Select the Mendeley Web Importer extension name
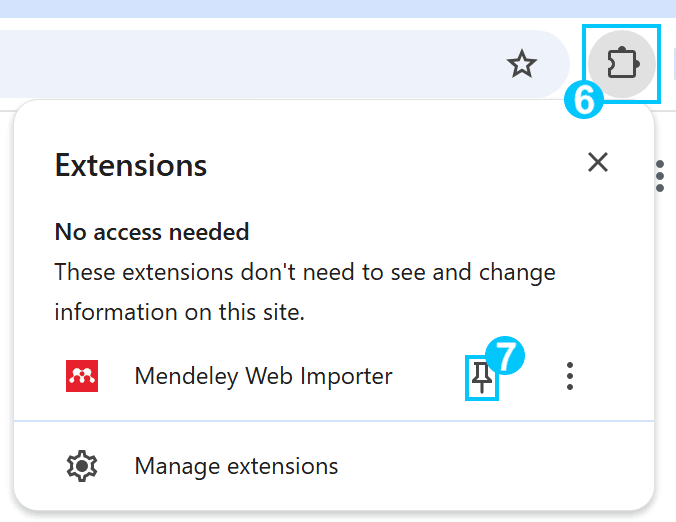The height and width of the screenshot is (522, 676). [x=263, y=376]
